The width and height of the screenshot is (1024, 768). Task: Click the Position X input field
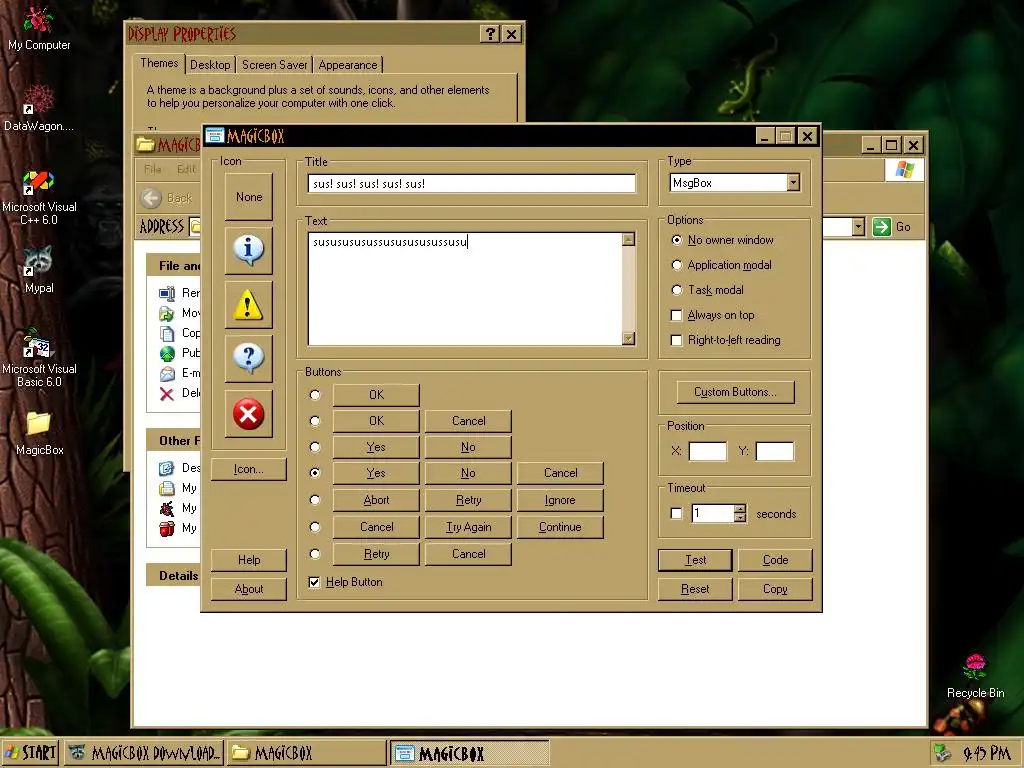(x=708, y=451)
